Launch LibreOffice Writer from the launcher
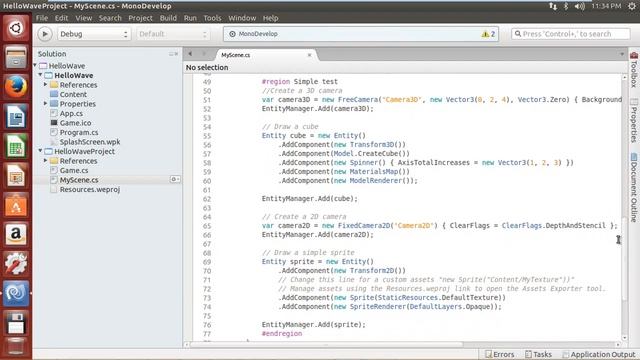Image resolution: width=640 pixels, height=360 pixels. [16, 116]
